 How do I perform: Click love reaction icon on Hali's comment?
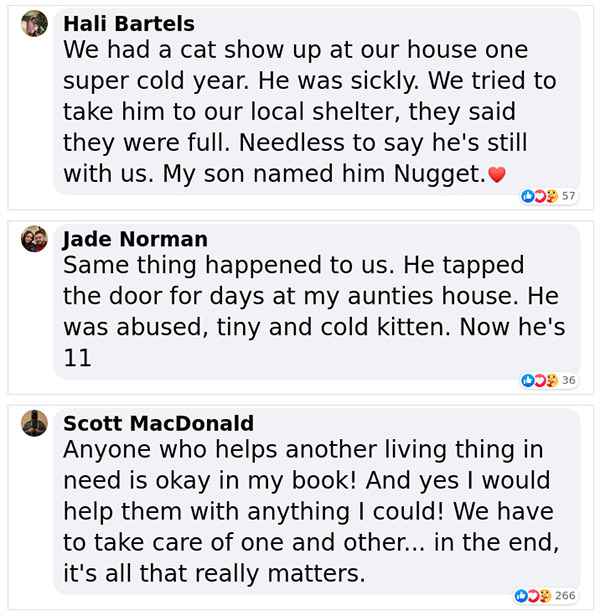click(540, 196)
